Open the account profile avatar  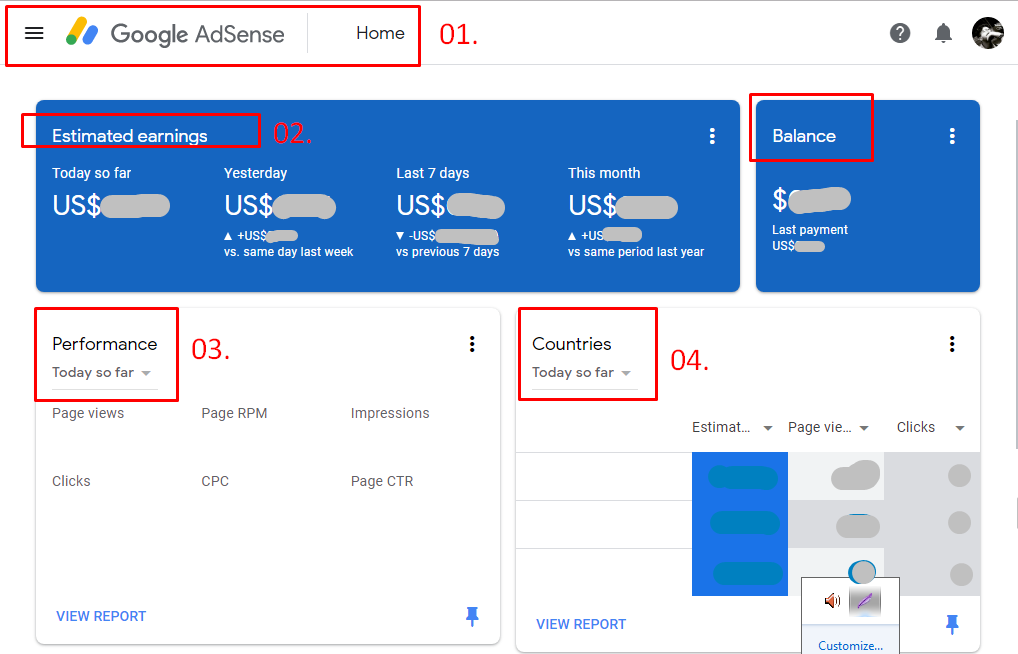[x=987, y=33]
